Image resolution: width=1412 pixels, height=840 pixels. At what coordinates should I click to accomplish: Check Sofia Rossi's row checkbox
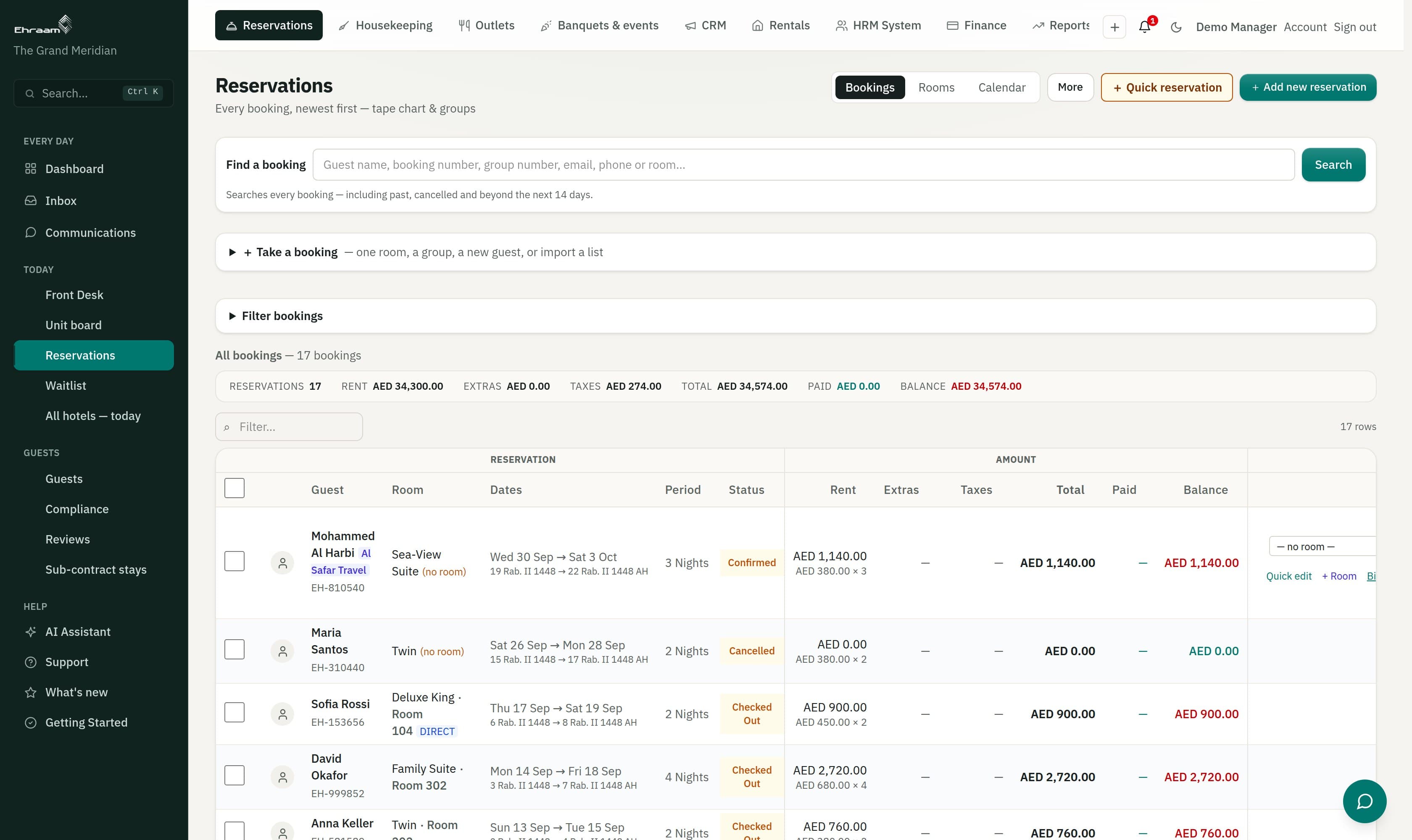click(234, 712)
